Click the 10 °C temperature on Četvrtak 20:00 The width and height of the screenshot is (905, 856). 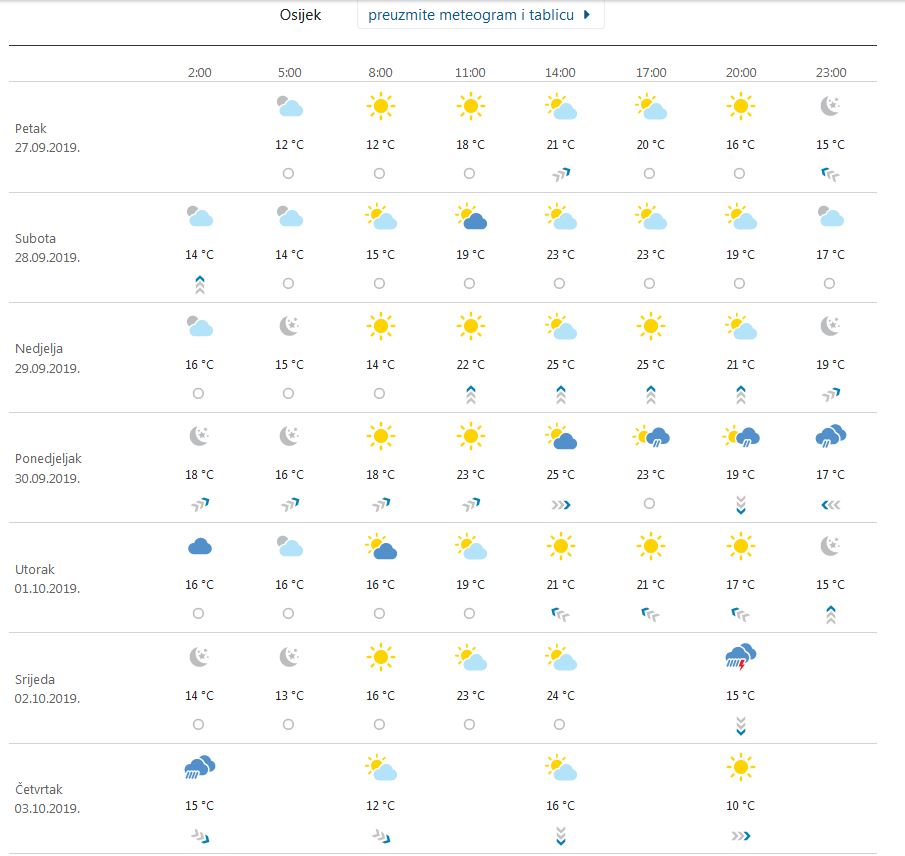tap(741, 805)
